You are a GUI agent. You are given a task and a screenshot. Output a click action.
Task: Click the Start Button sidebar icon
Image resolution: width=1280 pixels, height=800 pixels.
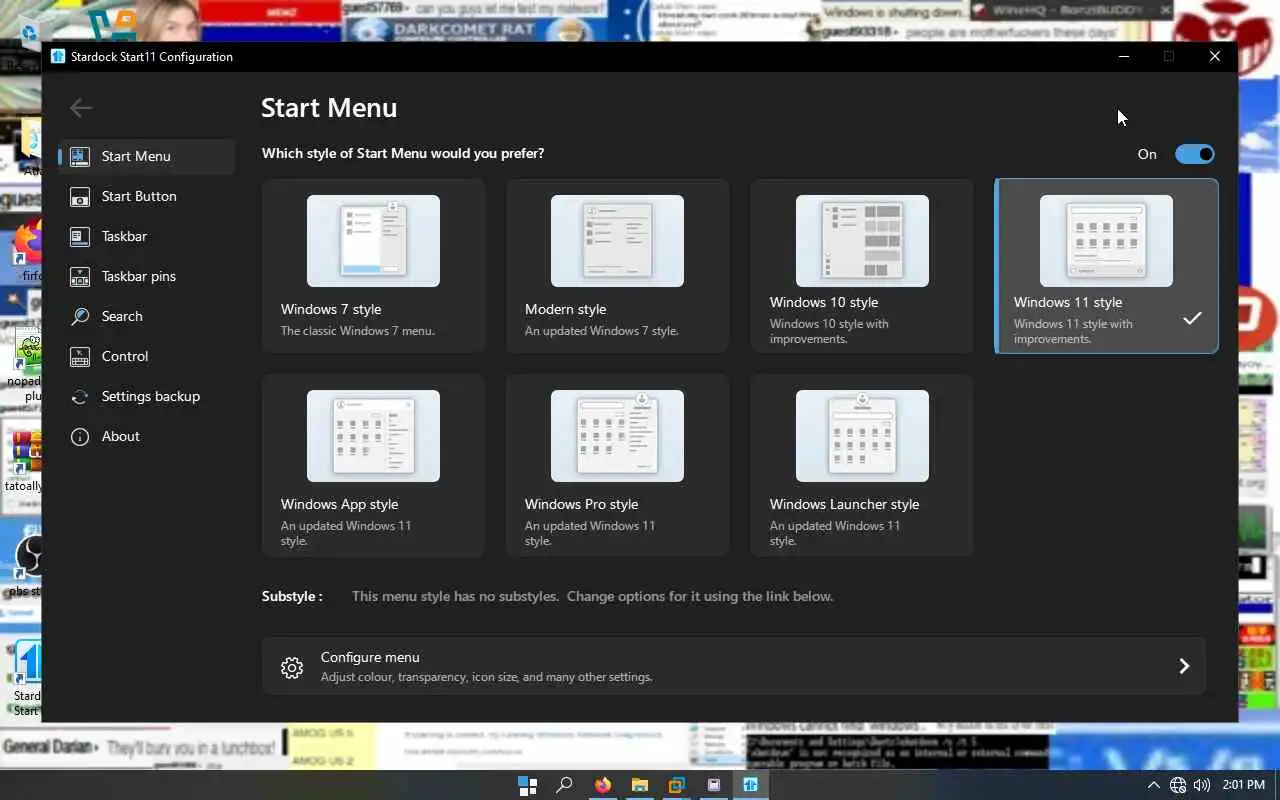pos(80,196)
